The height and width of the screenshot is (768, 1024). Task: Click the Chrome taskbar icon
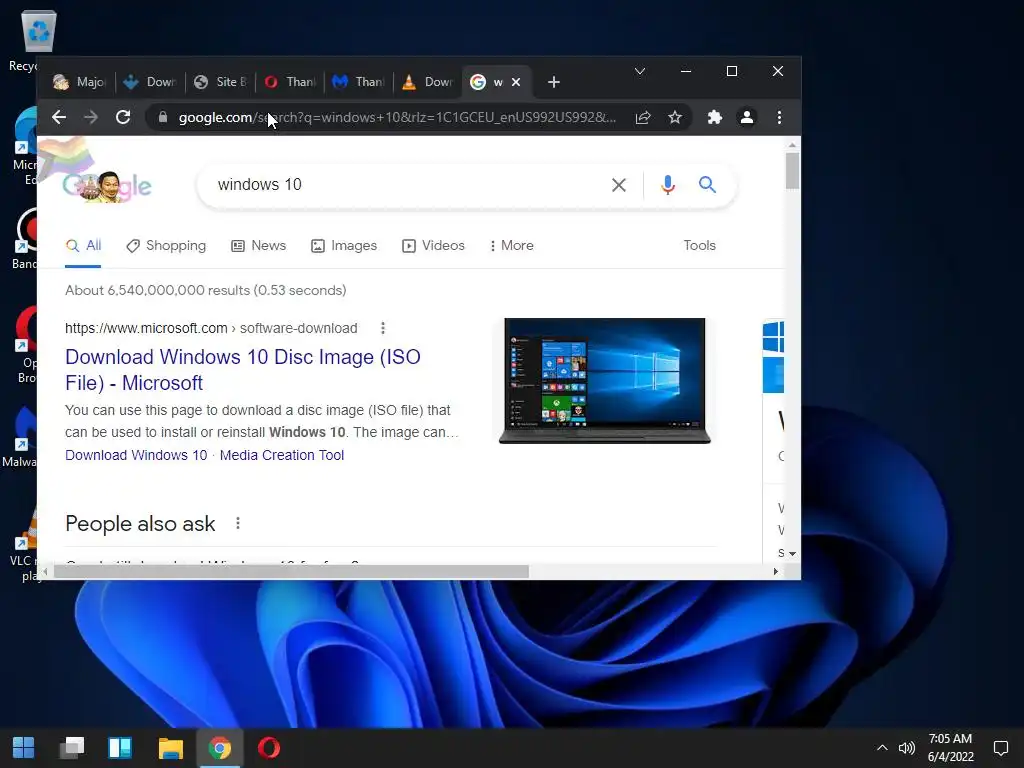220,748
